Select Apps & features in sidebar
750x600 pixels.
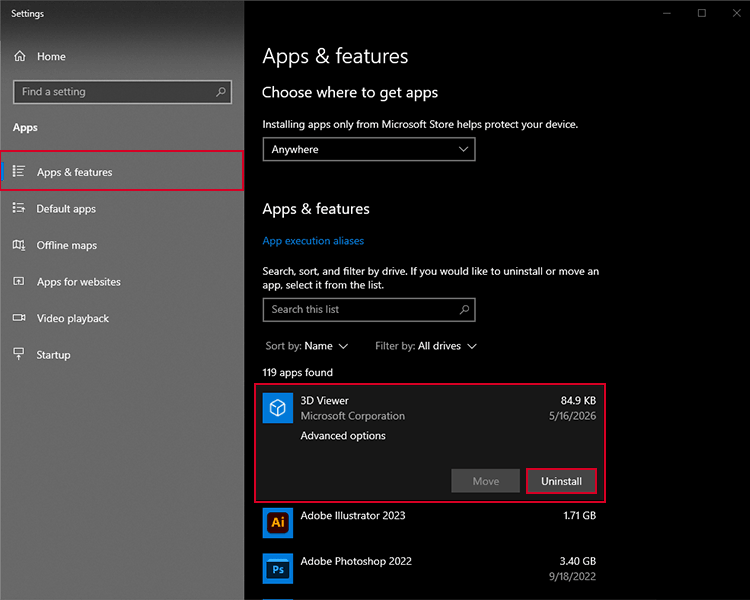tap(122, 171)
